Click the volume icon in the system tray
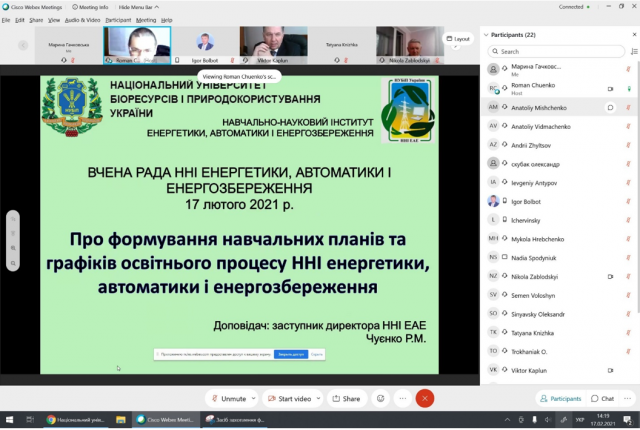 point(548,420)
